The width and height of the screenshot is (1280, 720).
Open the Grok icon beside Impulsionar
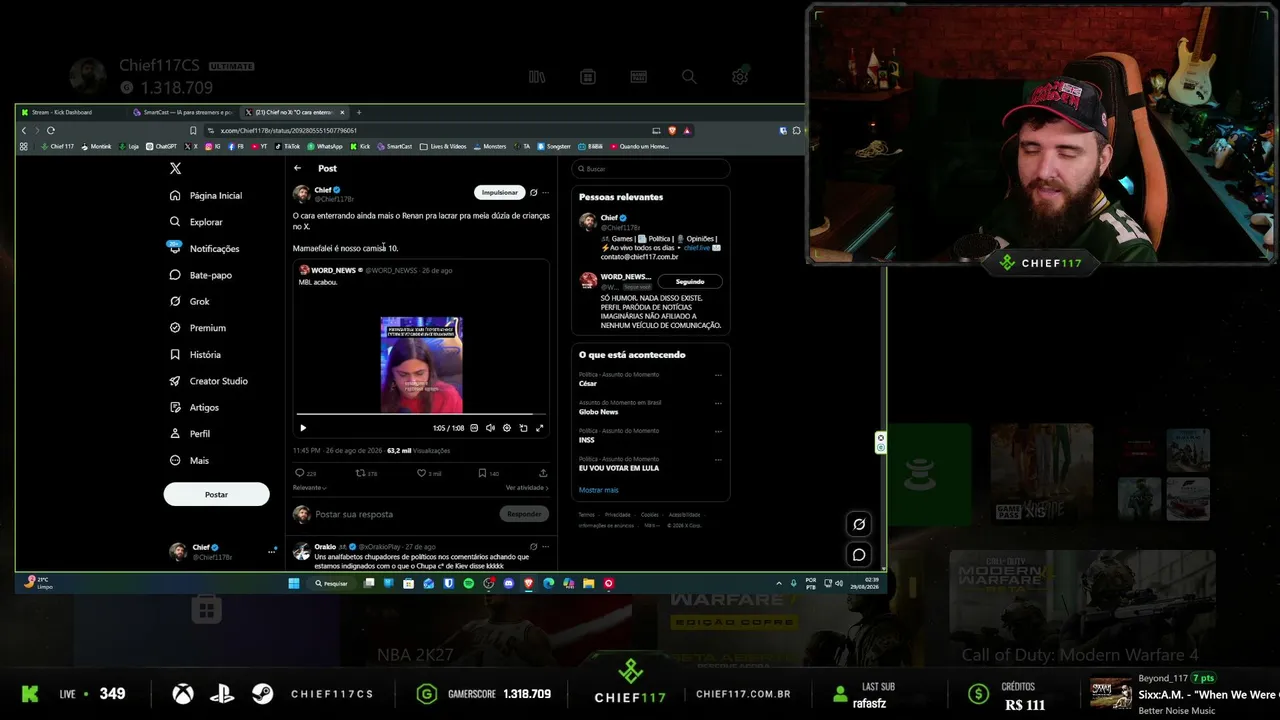(x=533, y=192)
